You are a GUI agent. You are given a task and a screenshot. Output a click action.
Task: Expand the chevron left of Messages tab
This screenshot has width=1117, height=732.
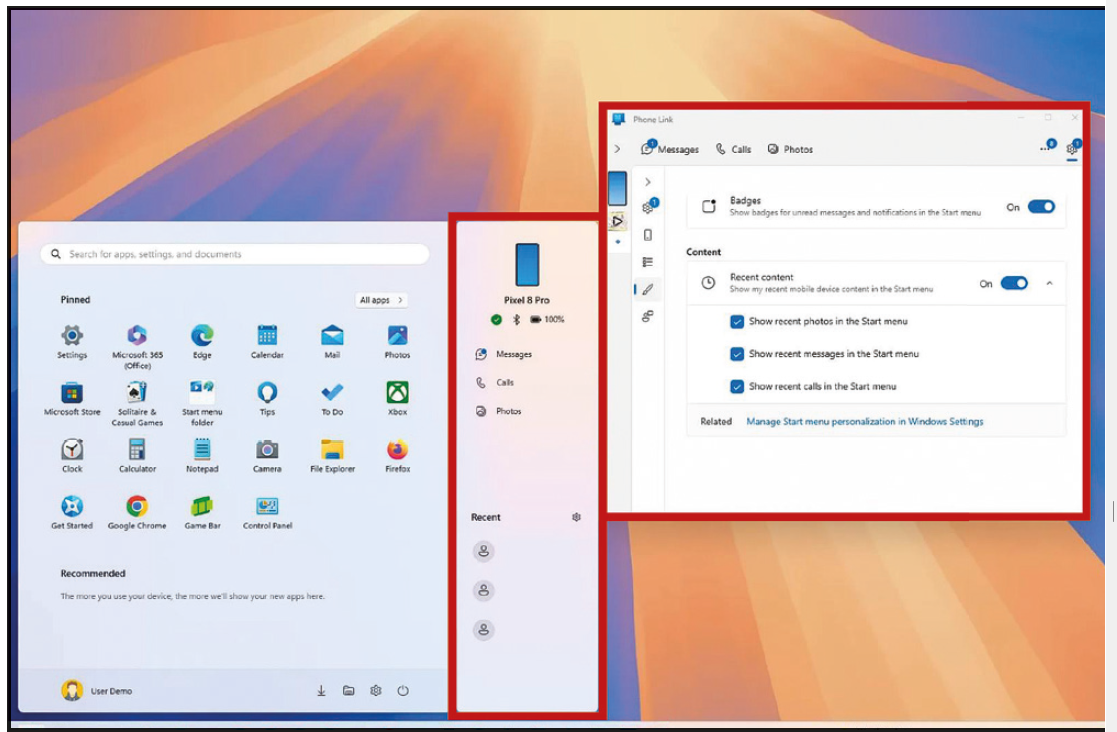pos(618,149)
